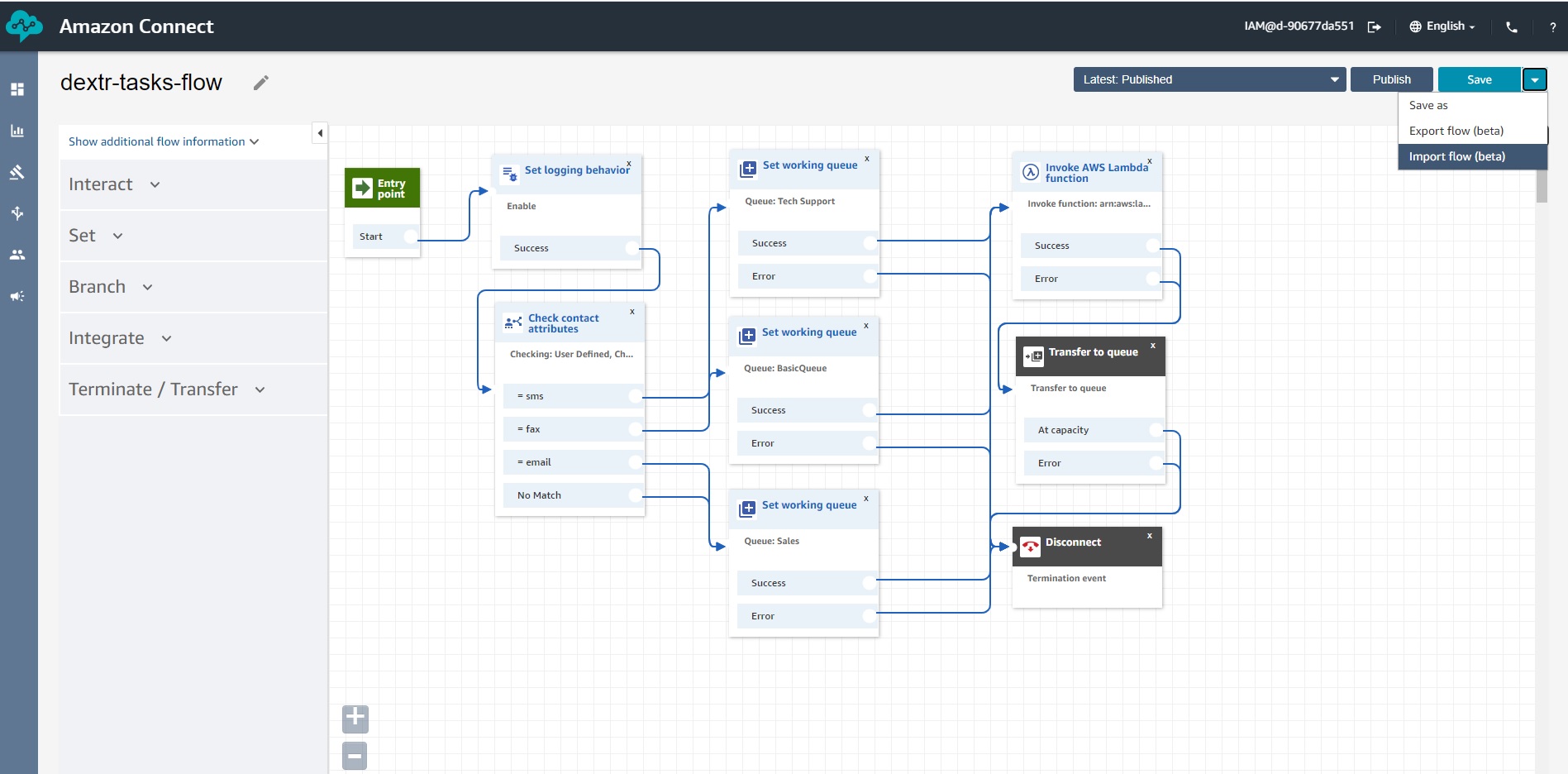Click the Invoke function arn text
Screen dimensions: 1568x774
pyautogui.click(x=1089, y=204)
